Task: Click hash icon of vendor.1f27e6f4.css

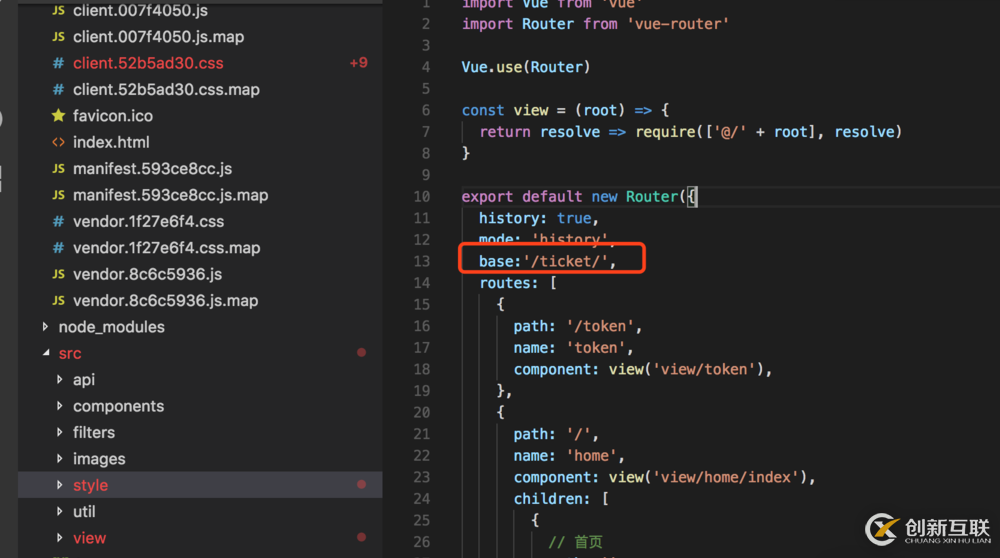Action: click(59, 221)
